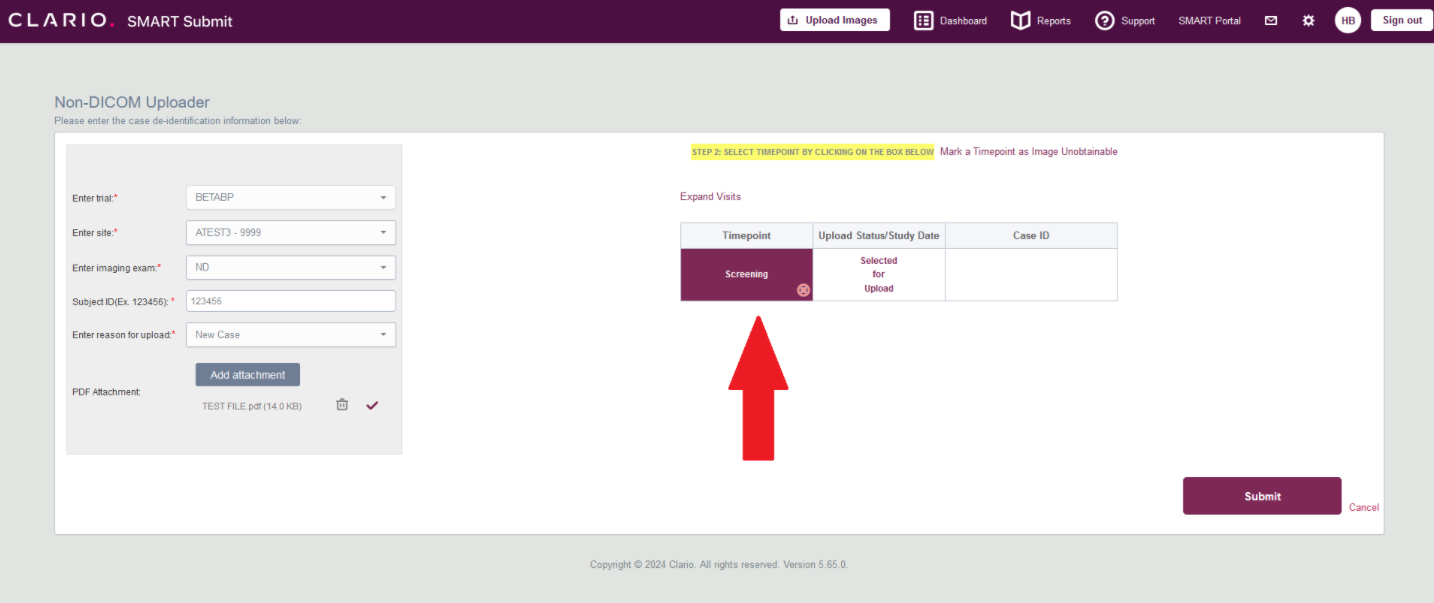Remove Screening selection via the x icon
The image size is (1434, 603).
pos(803,290)
